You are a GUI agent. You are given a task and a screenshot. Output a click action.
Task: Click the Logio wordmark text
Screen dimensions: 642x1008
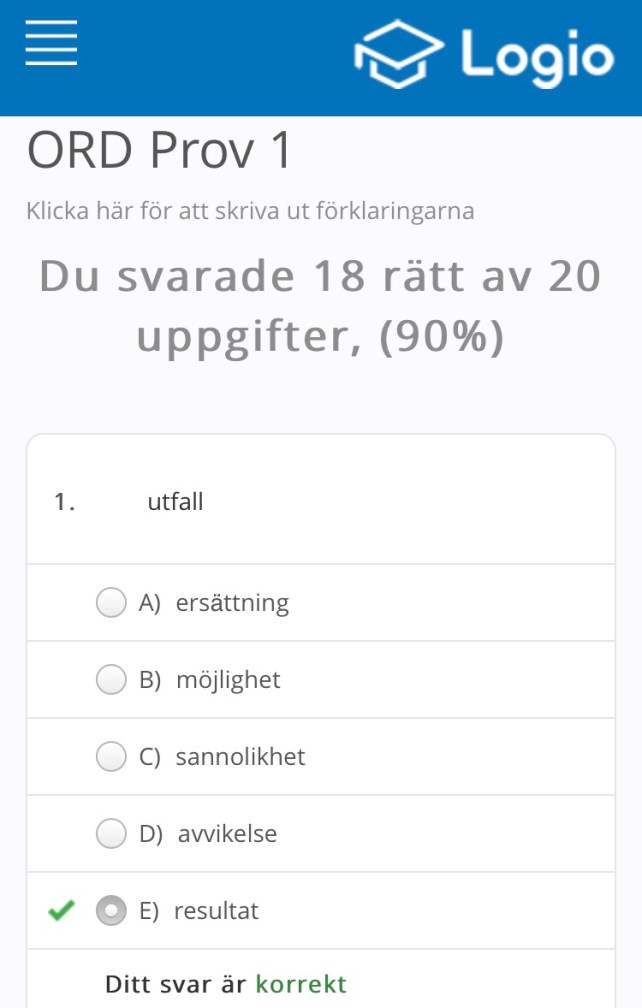(537, 55)
